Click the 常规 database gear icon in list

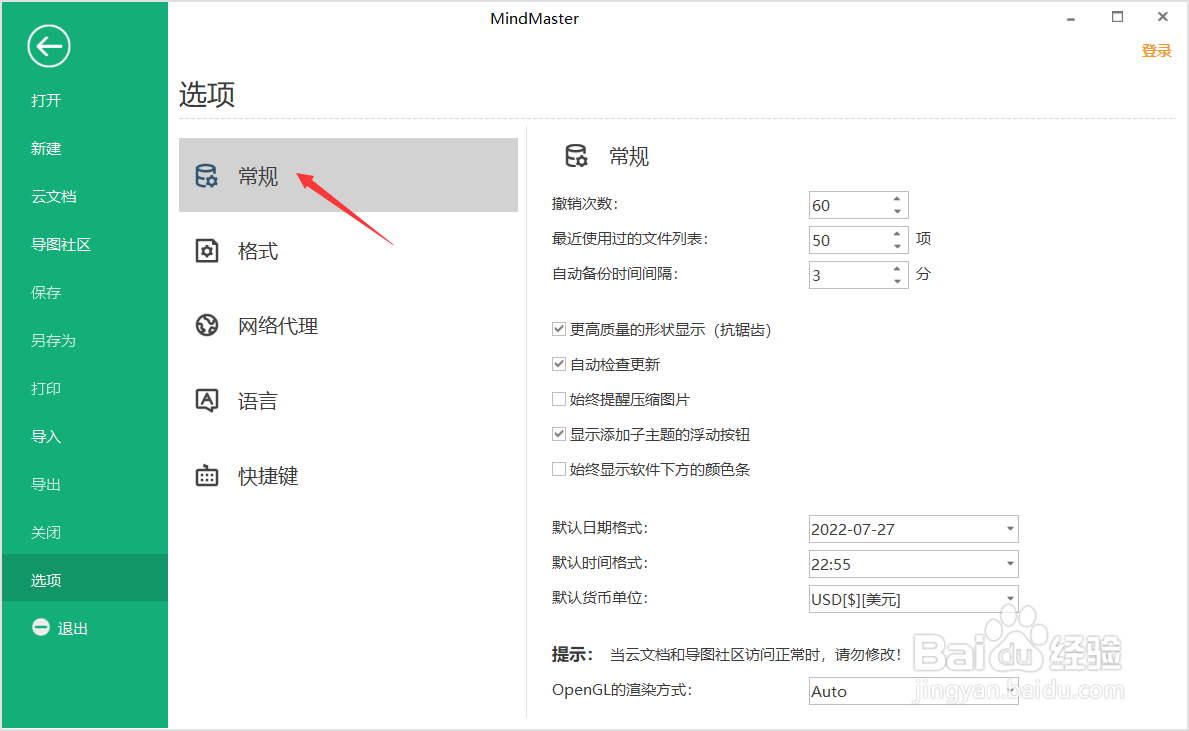pyautogui.click(x=206, y=175)
